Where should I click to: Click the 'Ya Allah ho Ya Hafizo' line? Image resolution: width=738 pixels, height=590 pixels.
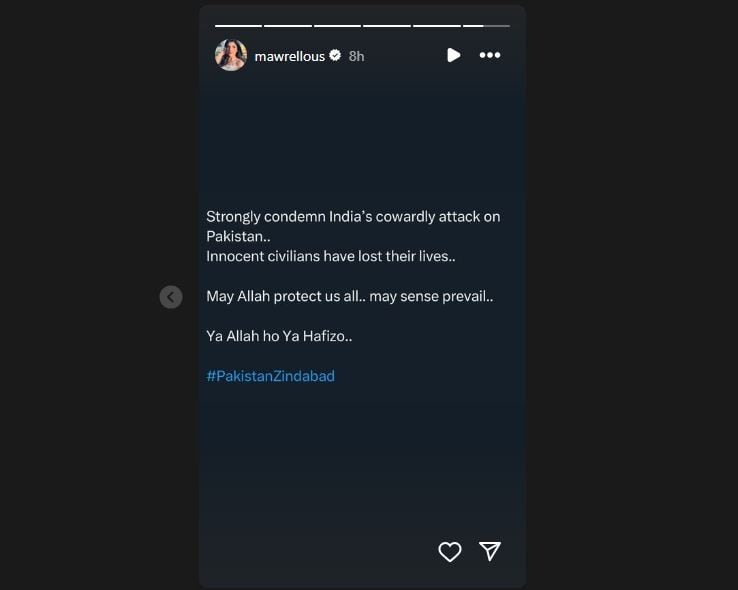pyautogui.click(x=279, y=336)
